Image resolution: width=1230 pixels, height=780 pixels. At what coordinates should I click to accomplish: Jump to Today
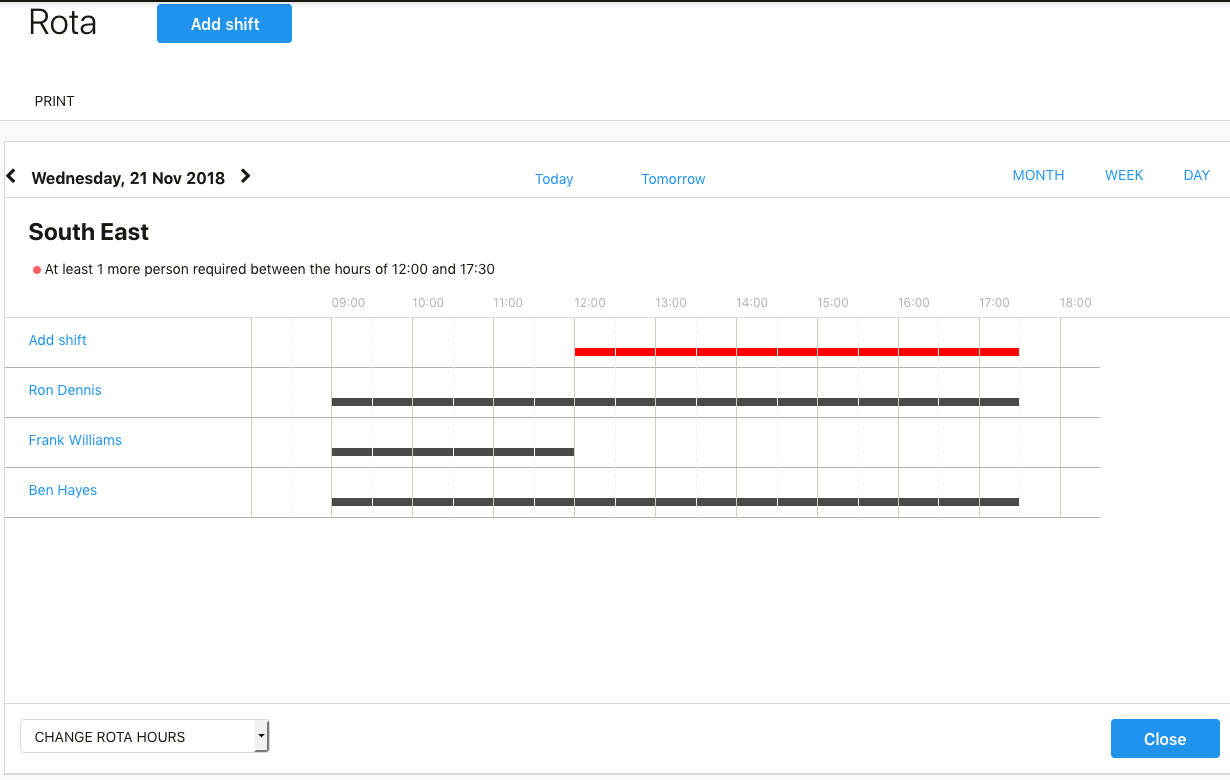click(554, 179)
